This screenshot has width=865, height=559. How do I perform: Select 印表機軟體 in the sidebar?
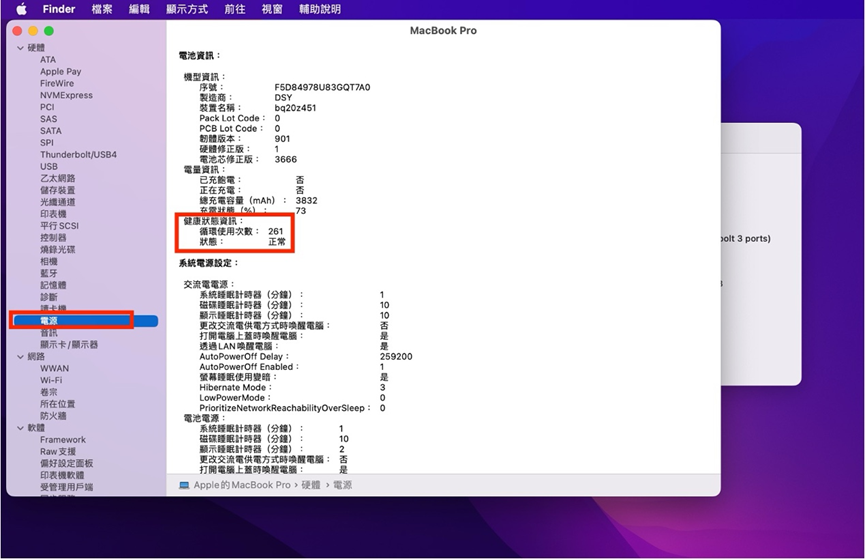[x=62, y=475]
